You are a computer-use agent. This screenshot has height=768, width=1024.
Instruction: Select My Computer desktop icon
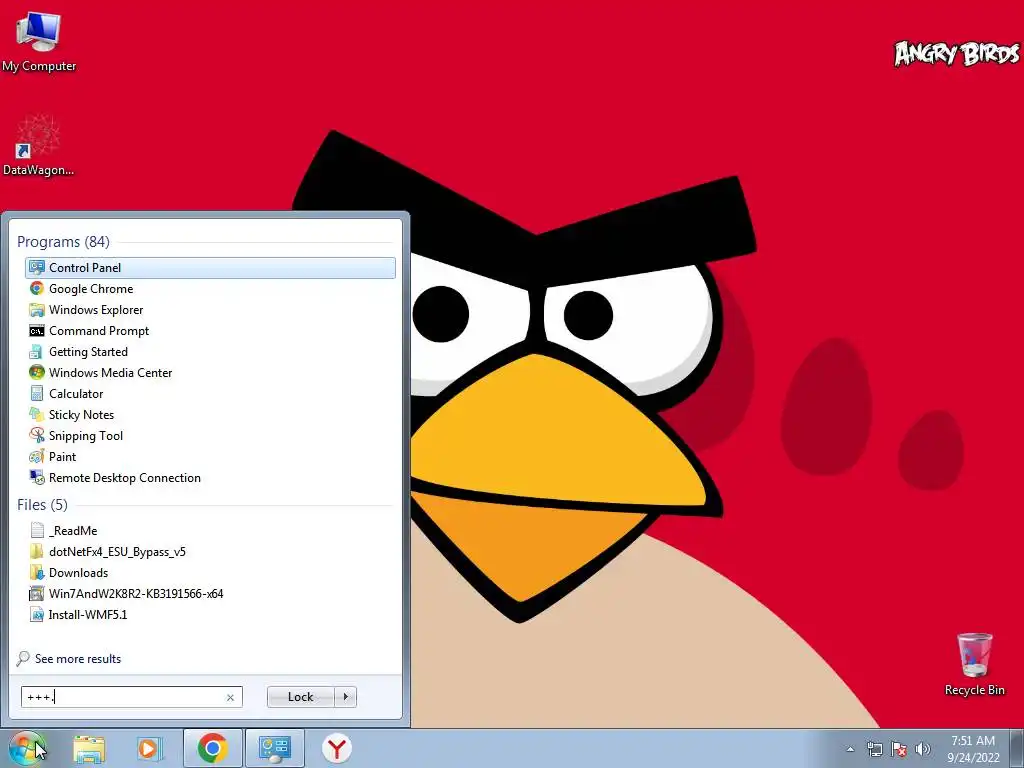pyautogui.click(x=39, y=41)
